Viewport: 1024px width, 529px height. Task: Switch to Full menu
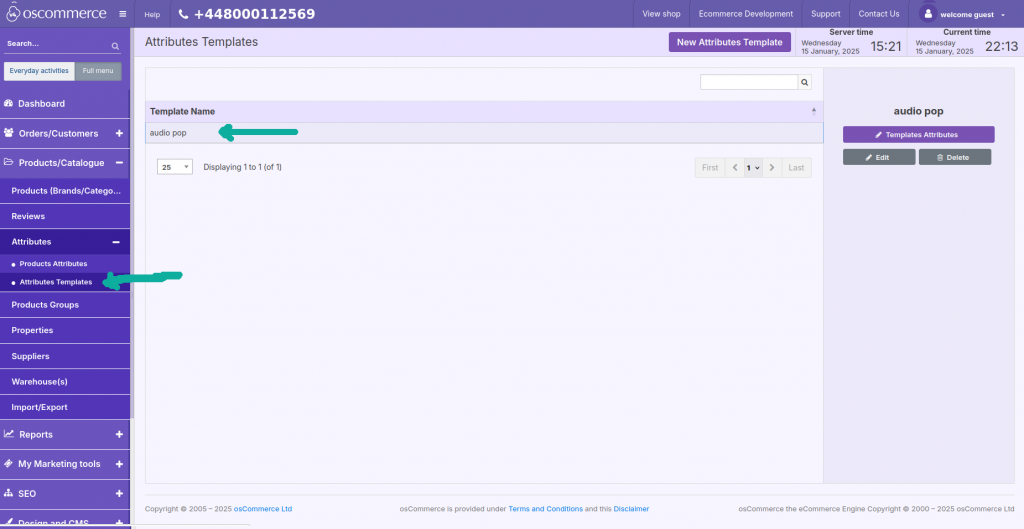click(x=98, y=71)
